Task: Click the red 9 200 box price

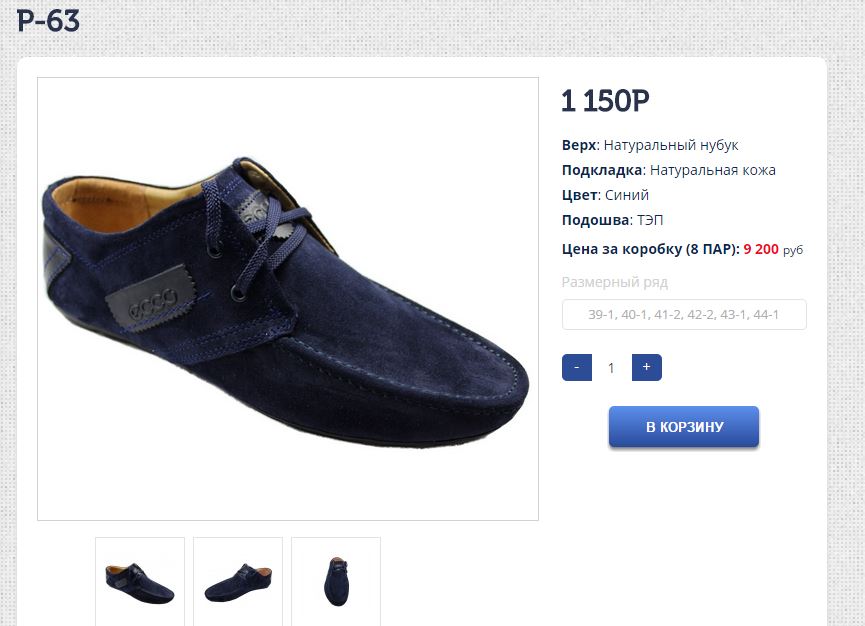Action: 761,249
